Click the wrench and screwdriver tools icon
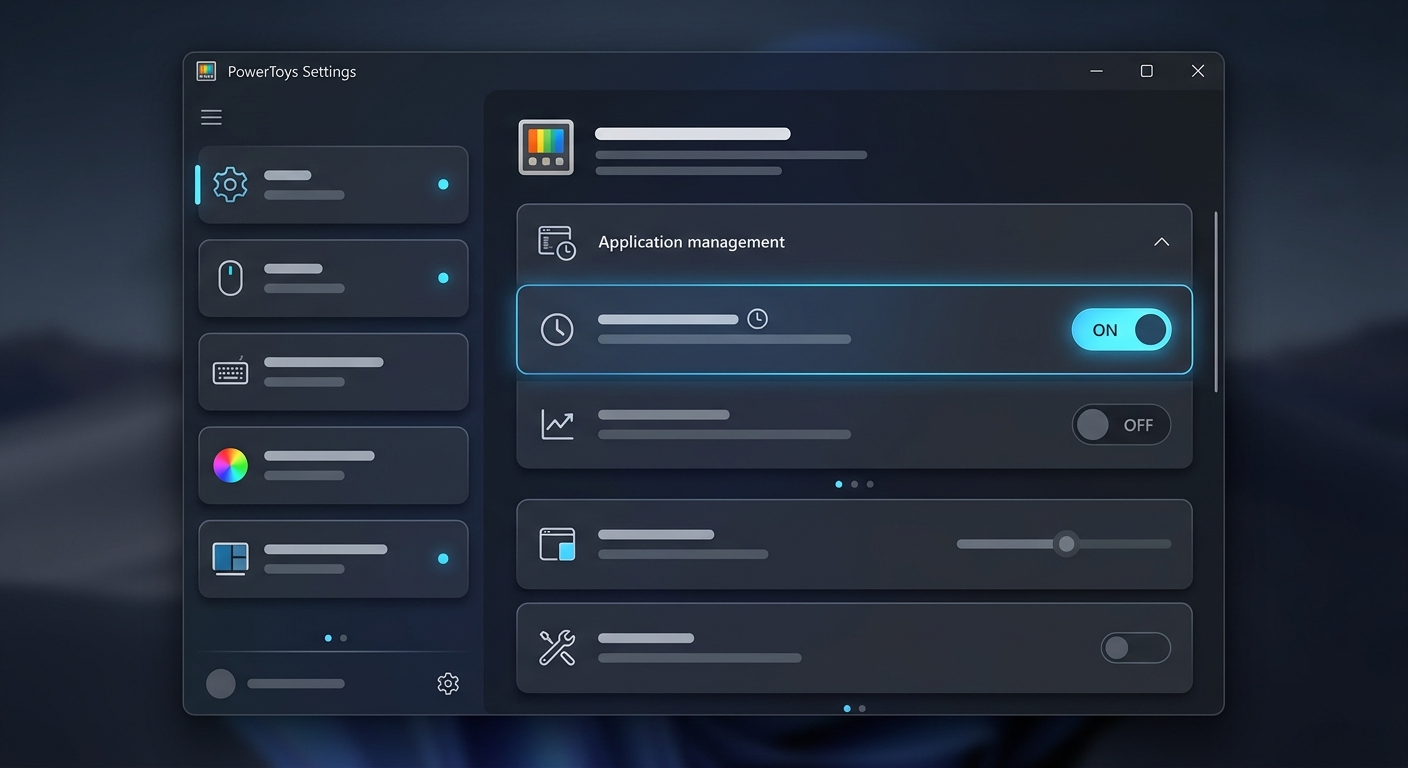Image resolution: width=1408 pixels, height=768 pixels. [x=557, y=648]
